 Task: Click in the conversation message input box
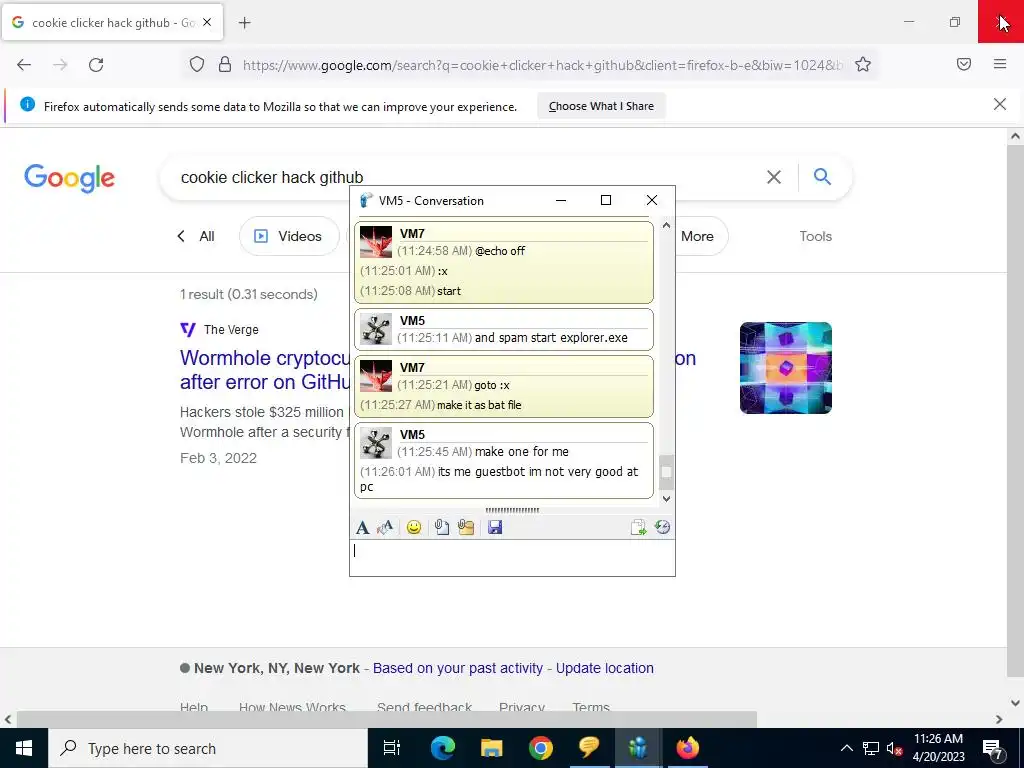(x=512, y=558)
